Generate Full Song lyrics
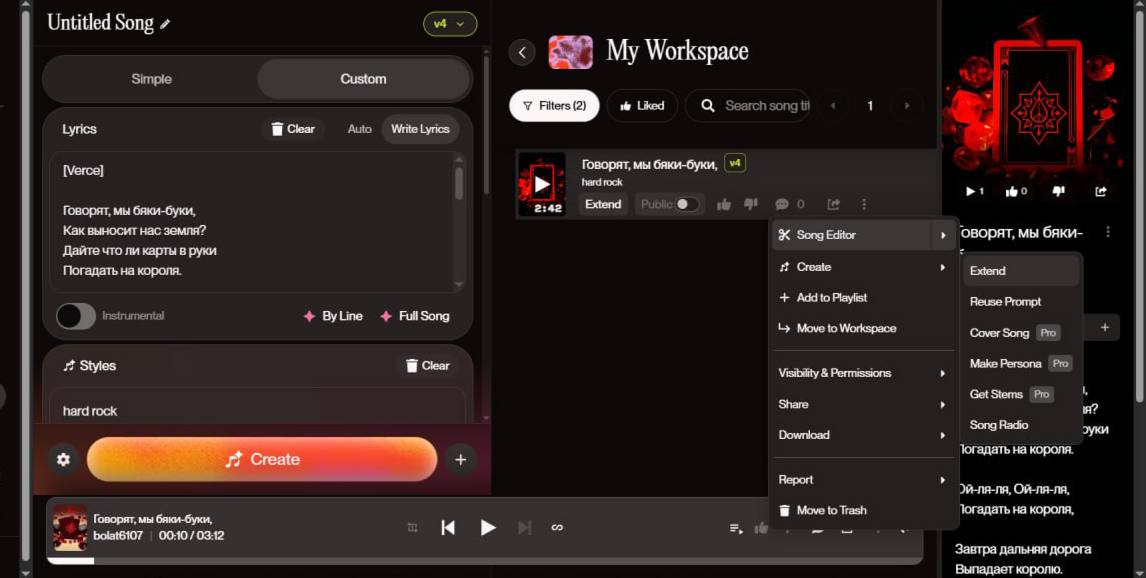 click(415, 316)
